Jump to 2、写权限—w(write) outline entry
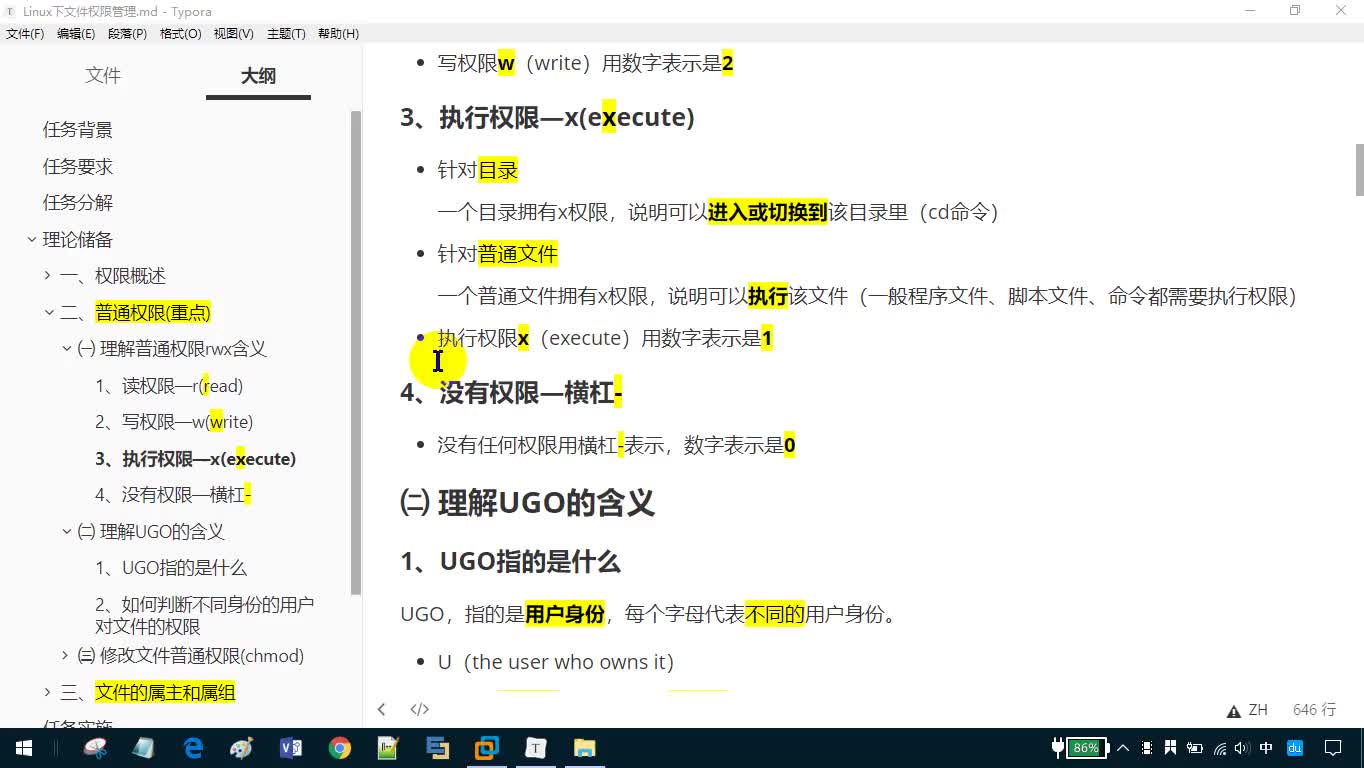This screenshot has width=1364, height=768. click(174, 422)
